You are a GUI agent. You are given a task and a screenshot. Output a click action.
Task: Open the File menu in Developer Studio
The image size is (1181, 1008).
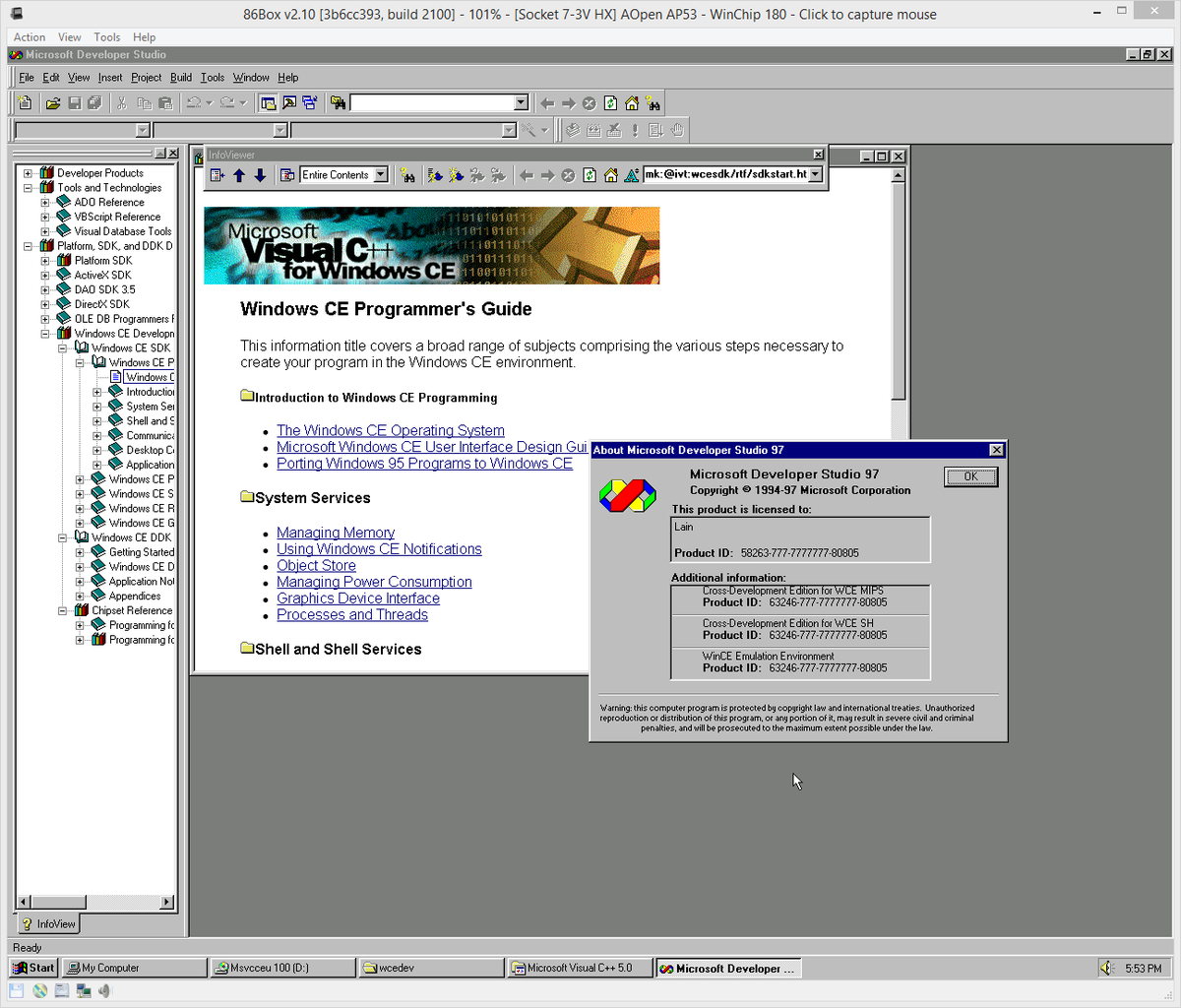click(27, 78)
